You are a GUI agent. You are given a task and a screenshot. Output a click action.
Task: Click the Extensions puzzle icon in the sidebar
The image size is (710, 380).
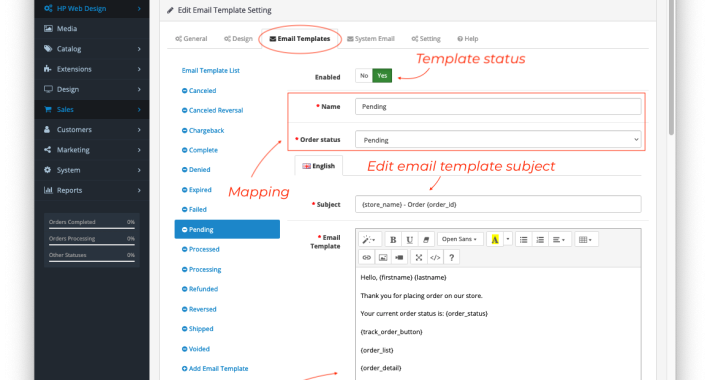[48, 69]
